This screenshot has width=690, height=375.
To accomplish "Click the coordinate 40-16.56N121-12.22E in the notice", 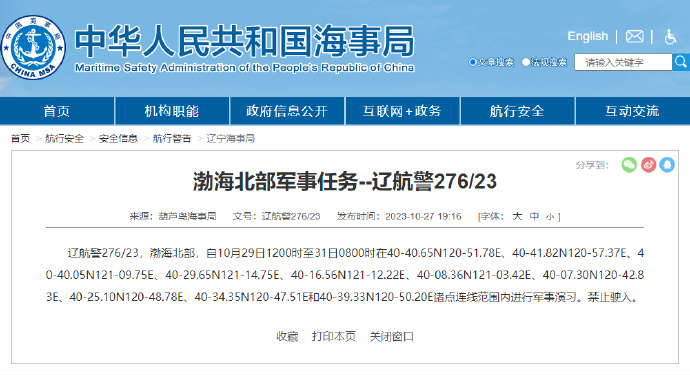I will point(348,275).
